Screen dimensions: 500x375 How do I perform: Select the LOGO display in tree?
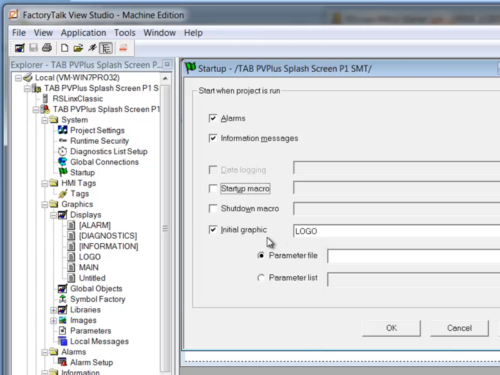(x=90, y=257)
